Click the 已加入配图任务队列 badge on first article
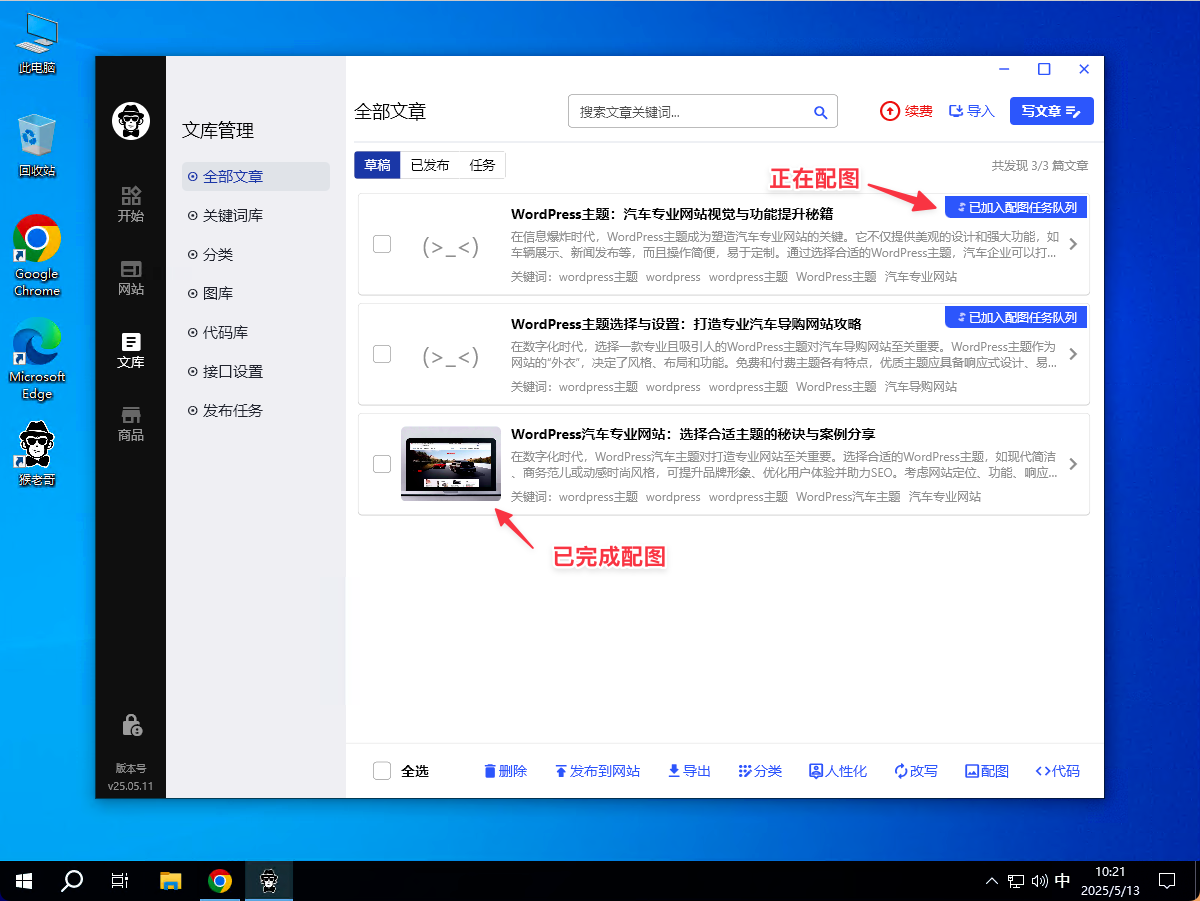 [1016, 207]
